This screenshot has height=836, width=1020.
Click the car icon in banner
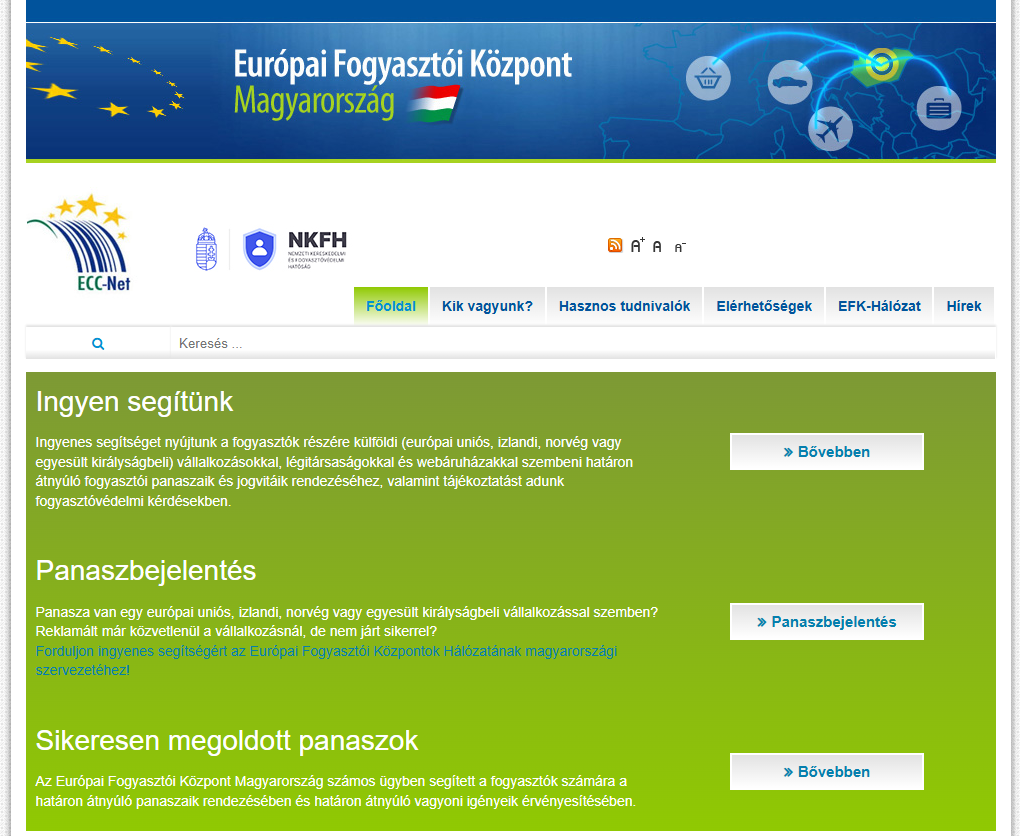click(790, 83)
